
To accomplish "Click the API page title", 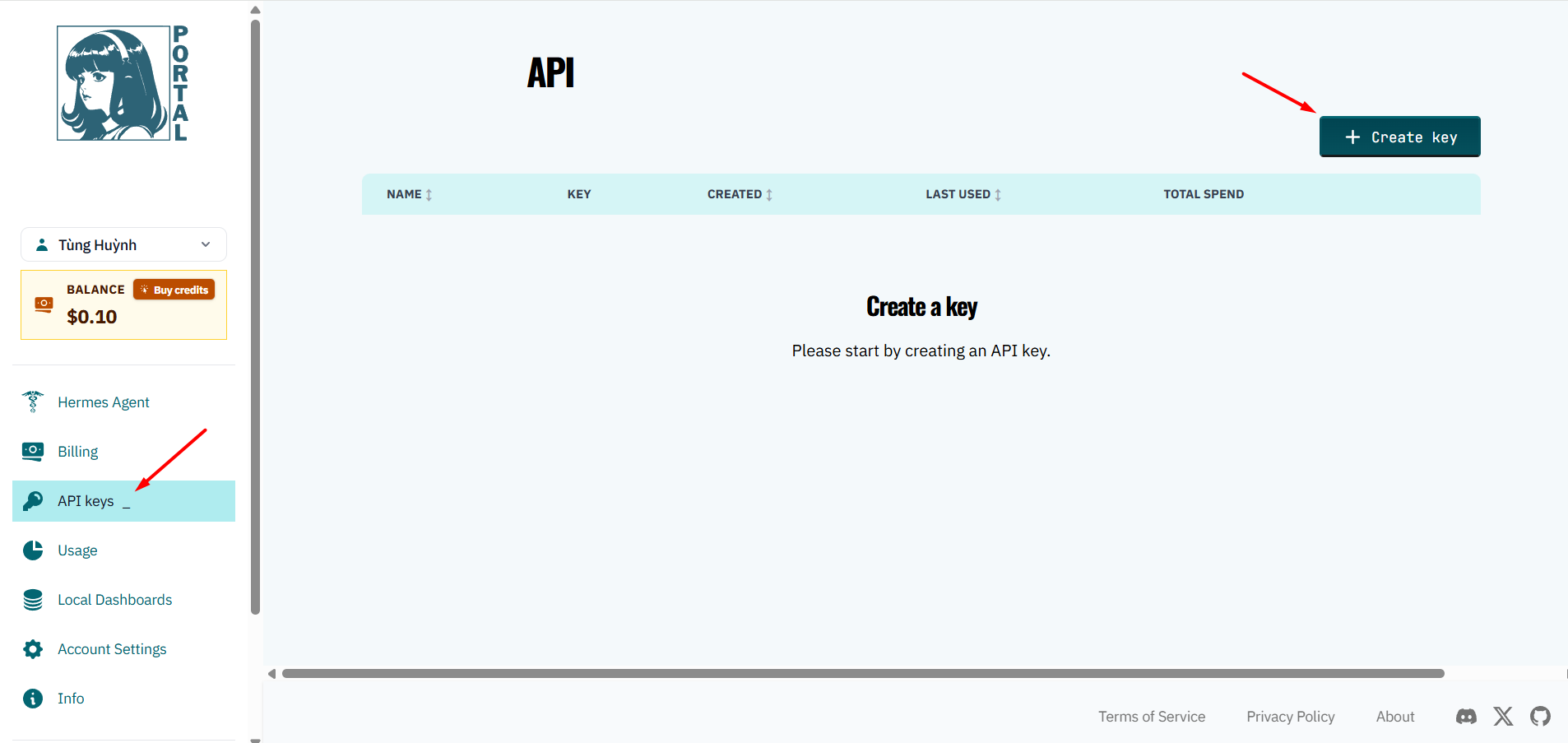I will [550, 72].
